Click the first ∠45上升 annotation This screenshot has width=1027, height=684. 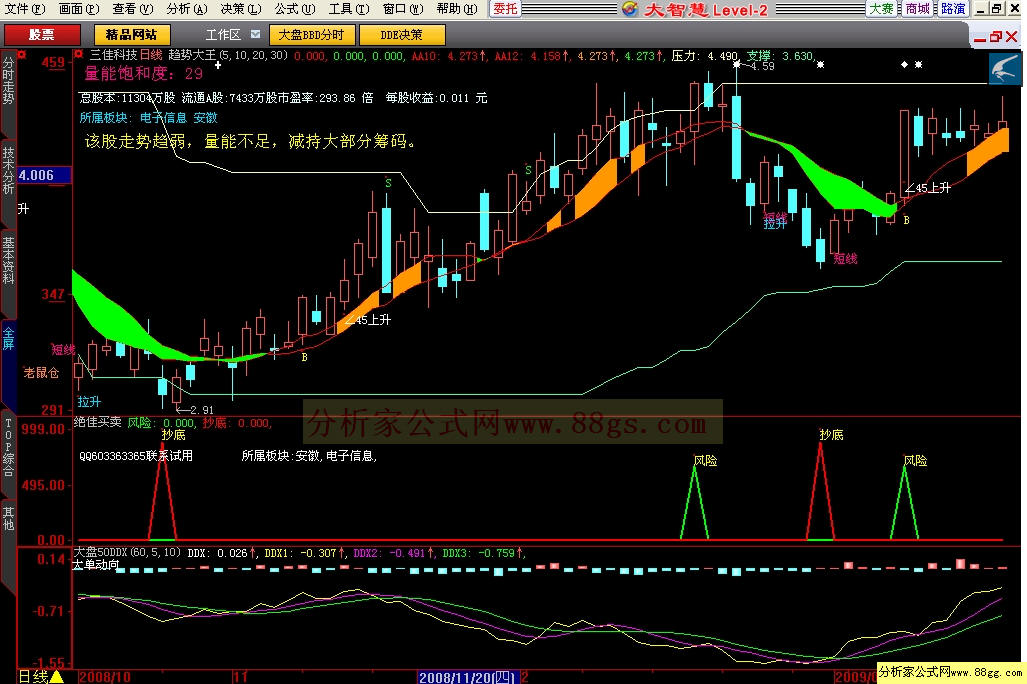click(x=367, y=320)
